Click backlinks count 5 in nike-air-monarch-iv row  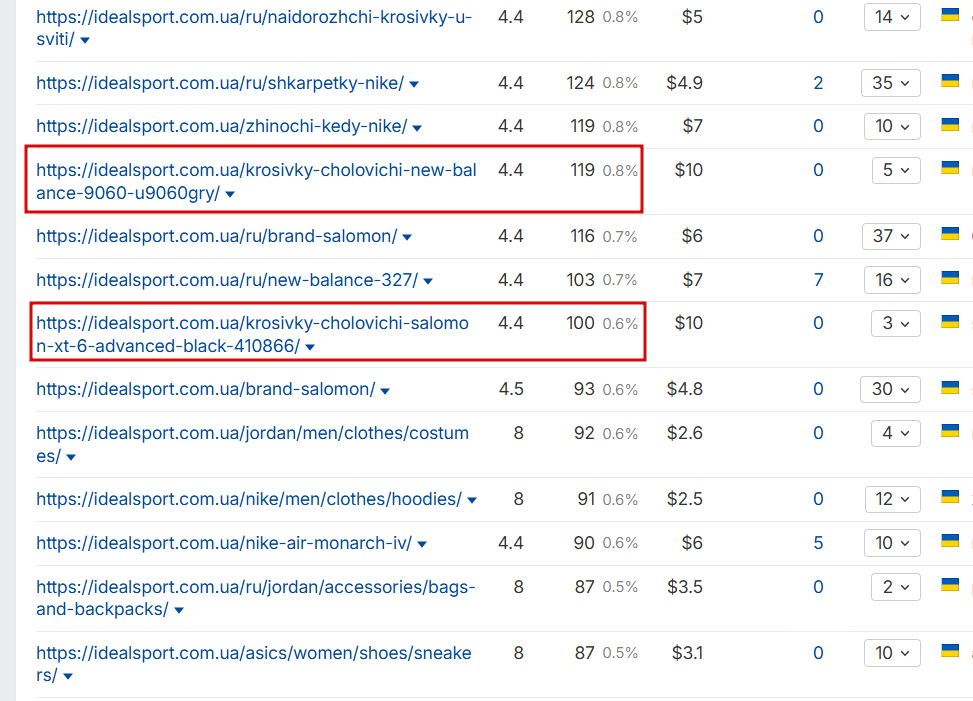pyautogui.click(x=818, y=543)
